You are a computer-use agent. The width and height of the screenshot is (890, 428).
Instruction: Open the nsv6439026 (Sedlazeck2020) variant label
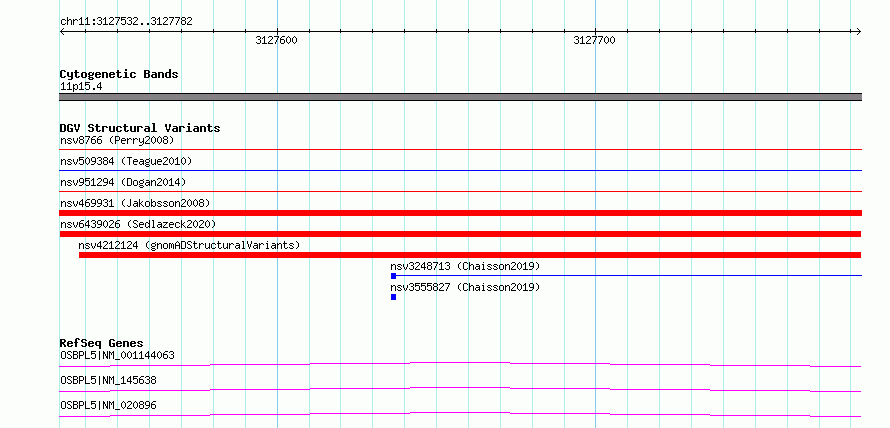138,224
